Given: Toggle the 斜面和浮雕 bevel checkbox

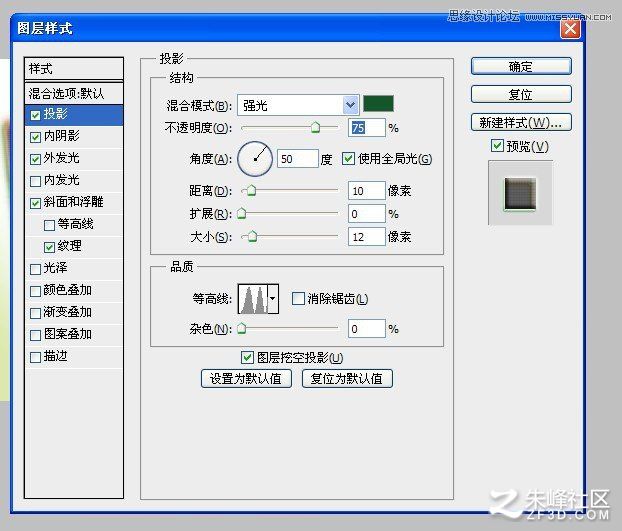Looking at the screenshot, I should [x=35, y=203].
